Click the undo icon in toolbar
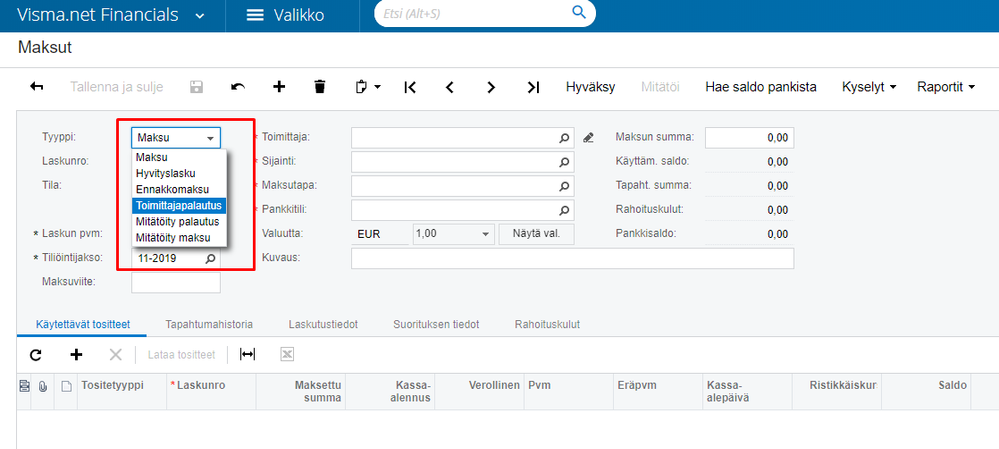This screenshot has height=449, width=999. point(237,87)
